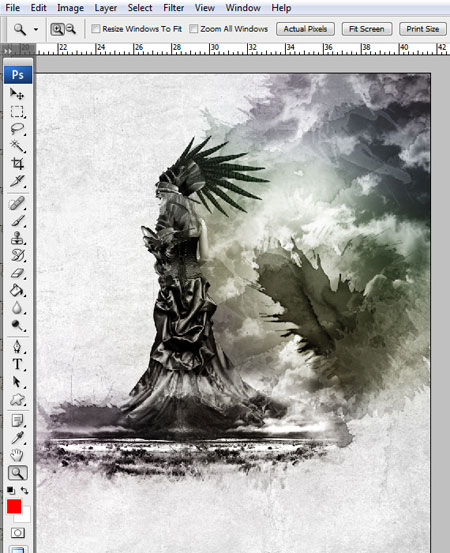Select the Dodge tool
The width and height of the screenshot is (450, 553).
tap(17, 325)
